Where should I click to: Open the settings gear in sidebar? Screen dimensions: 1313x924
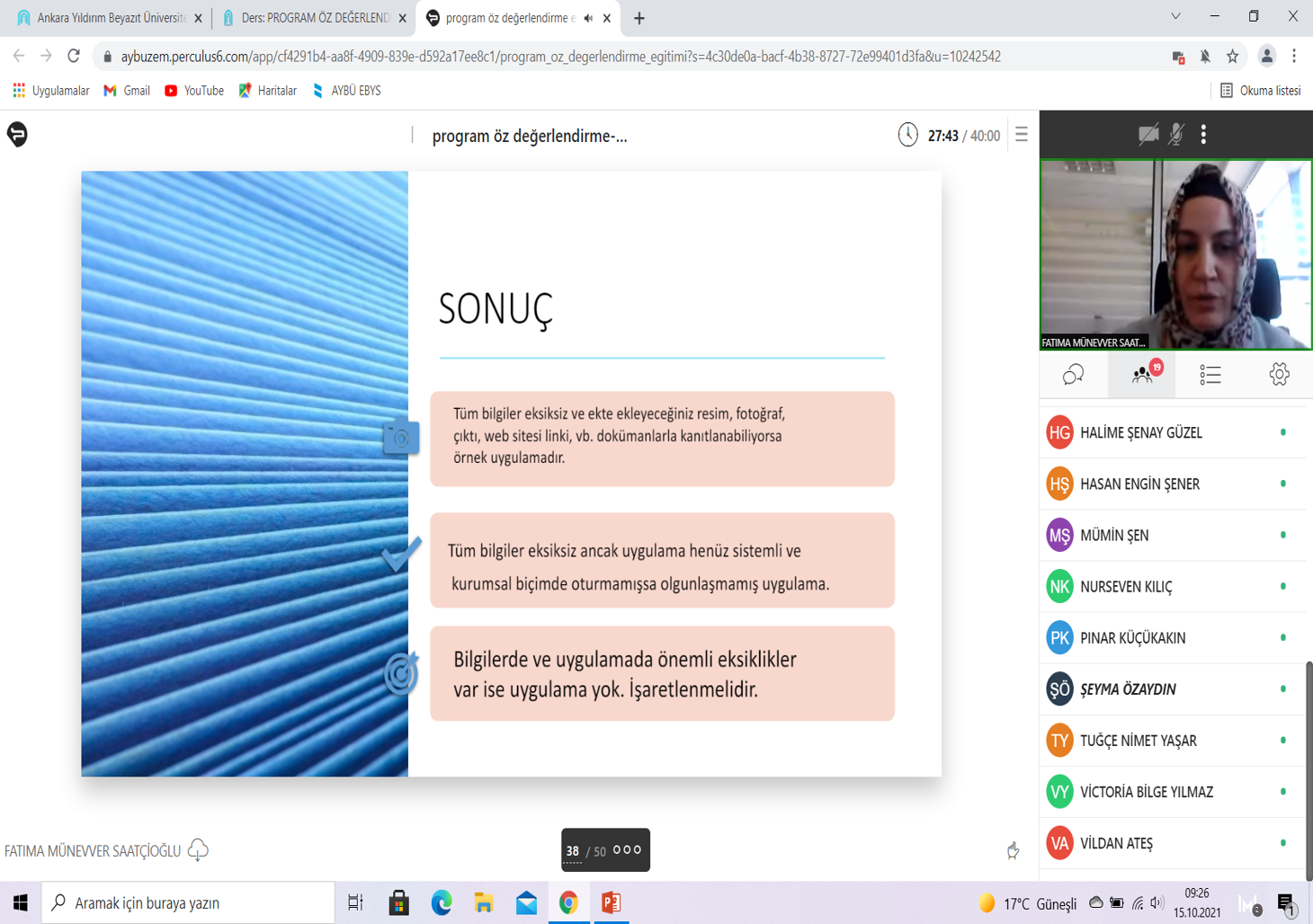[x=1279, y=375]
